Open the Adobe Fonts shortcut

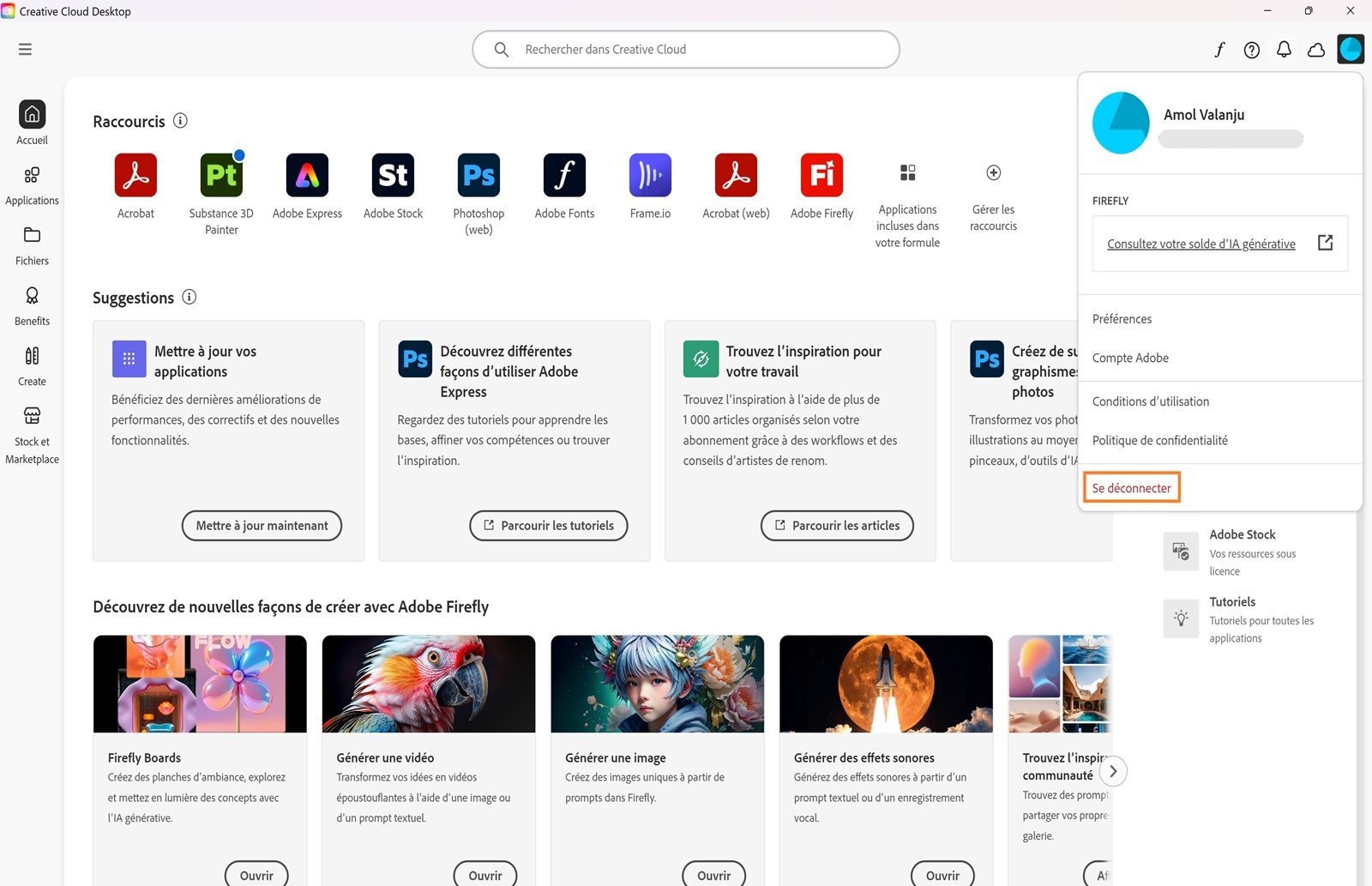tap(563, 176)
